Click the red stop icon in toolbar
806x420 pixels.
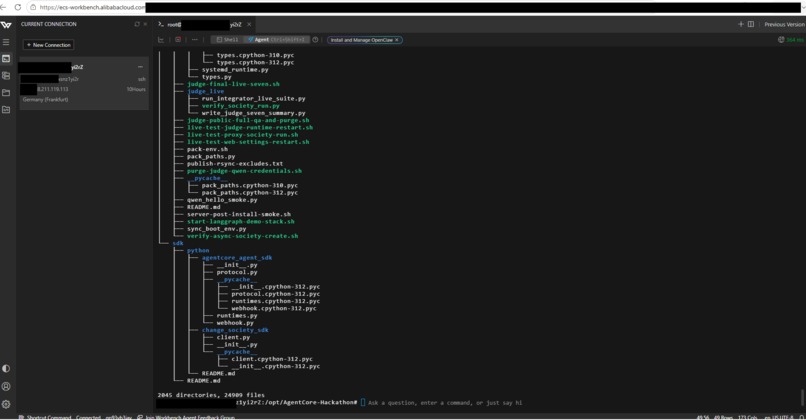178,40
